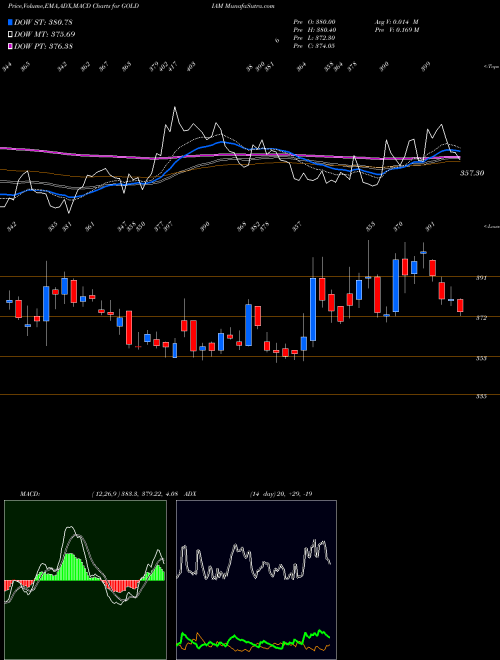Select the DOW PT value text
The width and height of the screenshot is (500, 660).
[x=61, y=46]
